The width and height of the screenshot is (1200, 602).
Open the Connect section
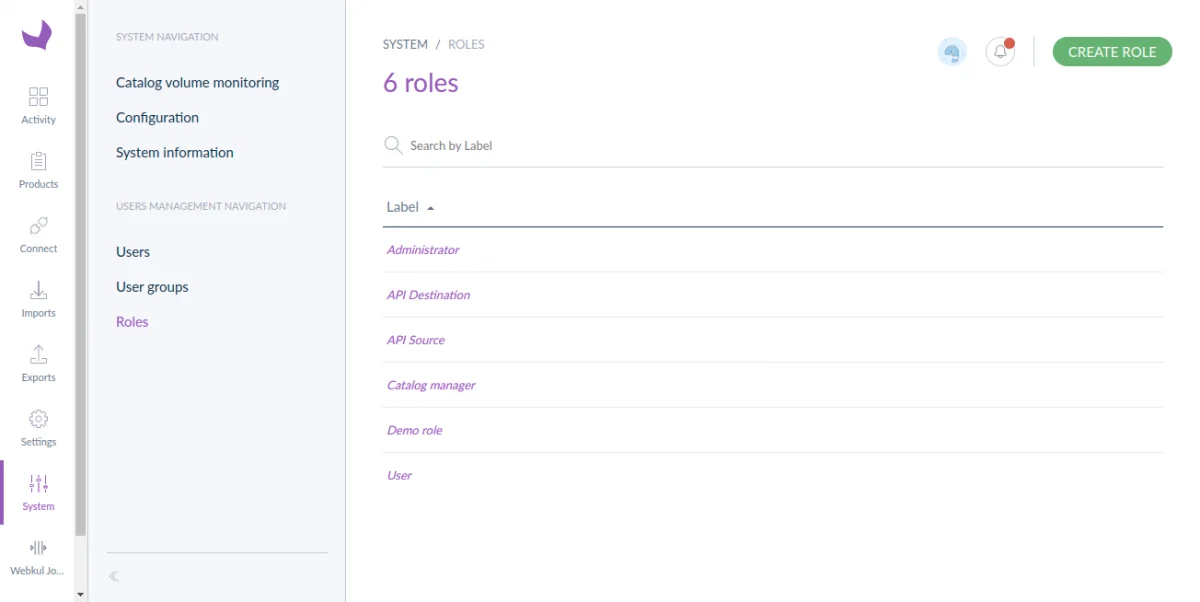tap(38, 234)
